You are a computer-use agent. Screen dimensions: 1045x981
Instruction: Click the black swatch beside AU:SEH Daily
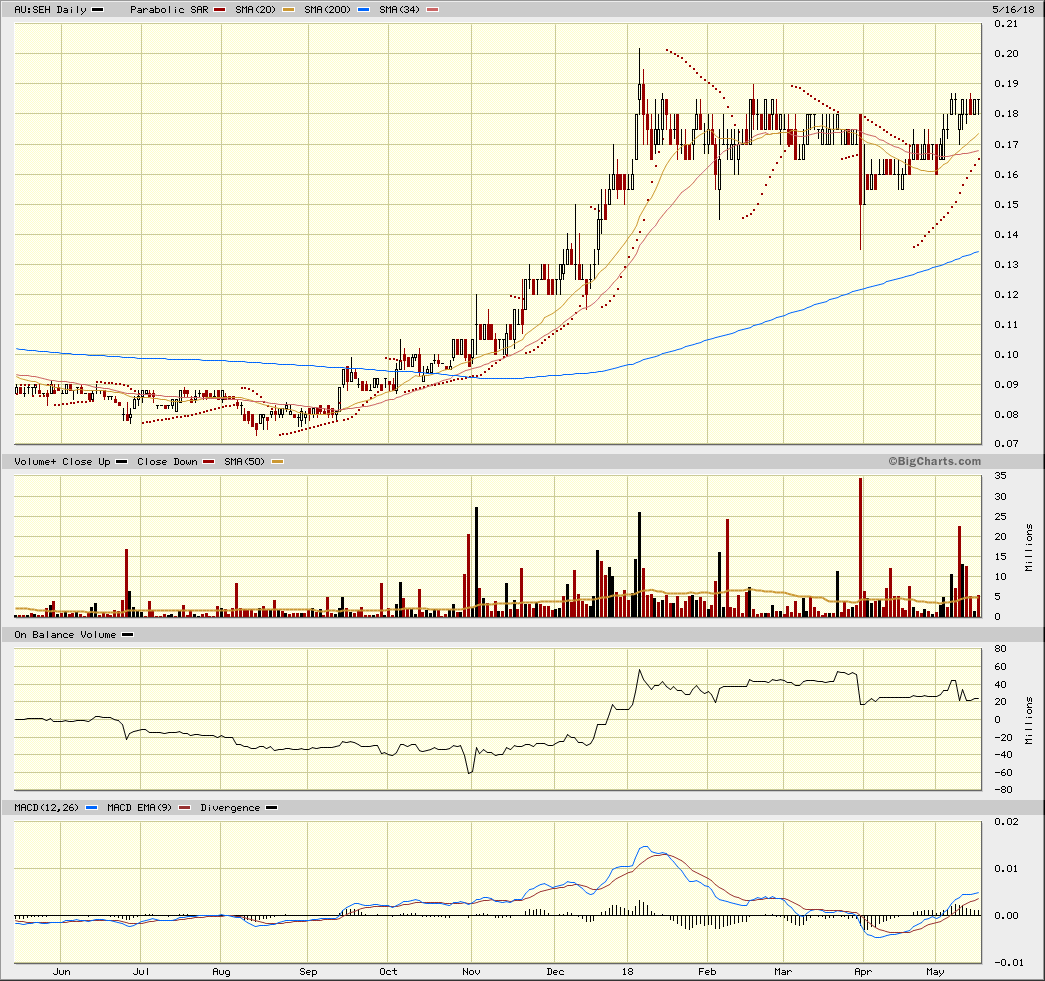click(97, 10)
